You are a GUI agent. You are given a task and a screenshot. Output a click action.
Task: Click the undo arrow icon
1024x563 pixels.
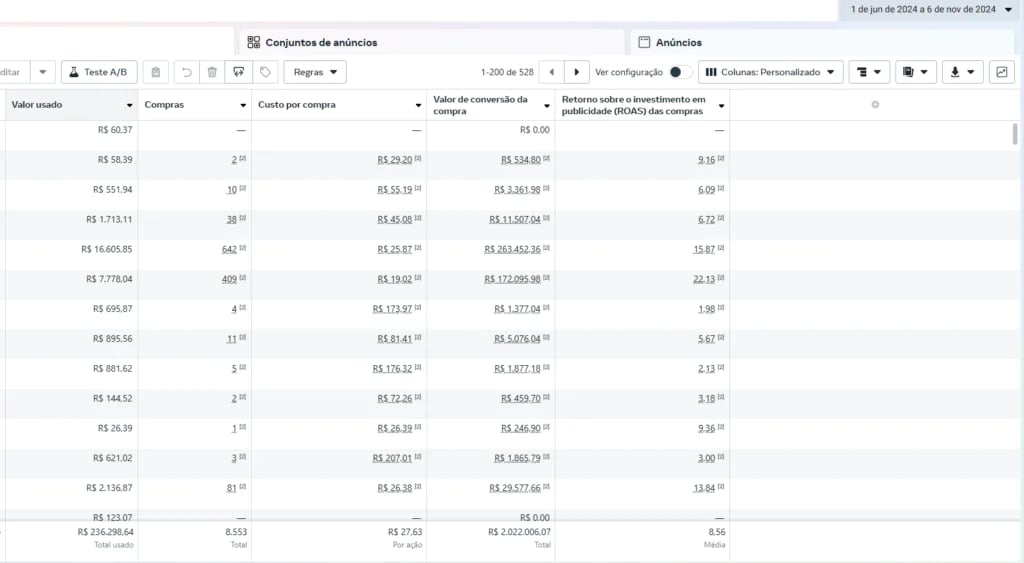tap(186, 72)
